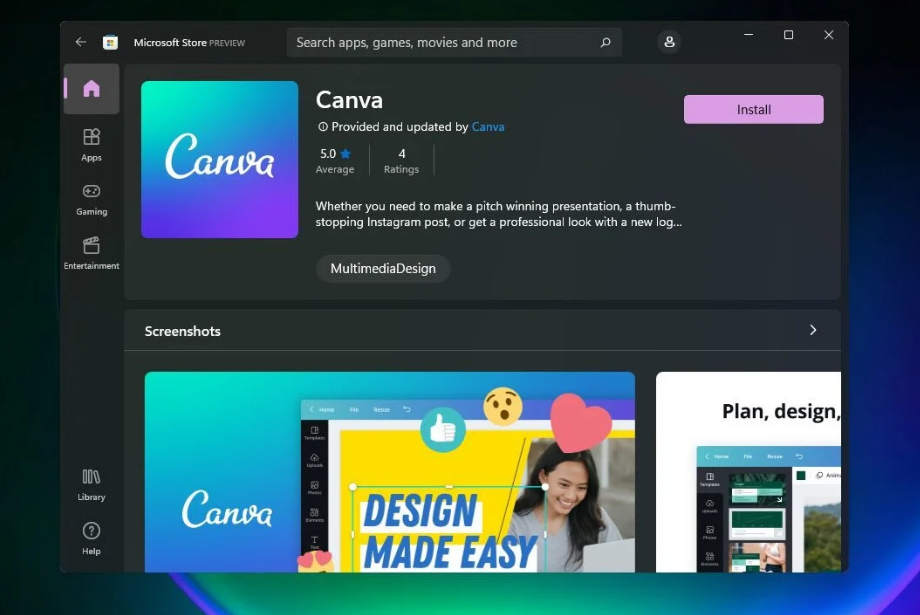Go back using the back arrow
Image resolution: width=920 pixels, height=615 pixels.
[x=81, y=42]
